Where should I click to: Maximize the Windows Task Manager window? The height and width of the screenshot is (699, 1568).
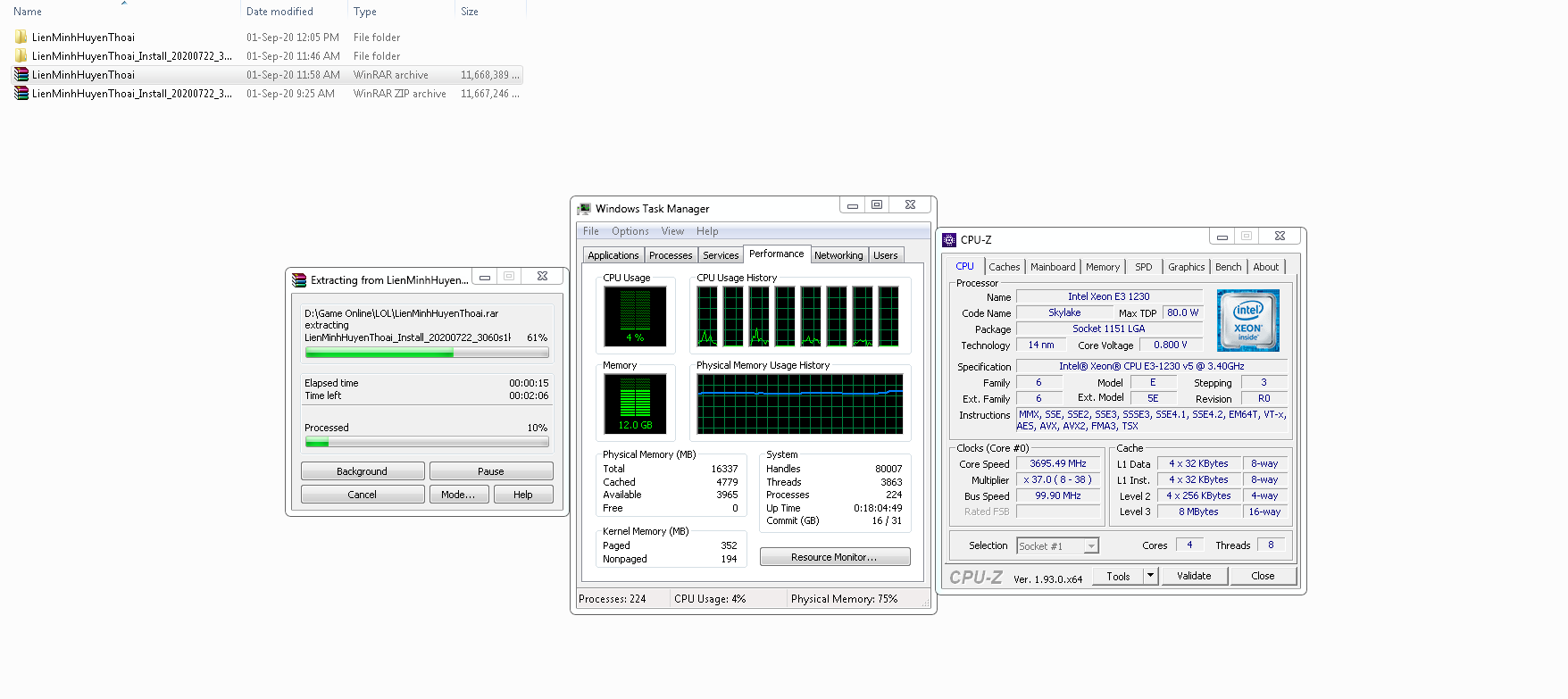pos(877,205)
